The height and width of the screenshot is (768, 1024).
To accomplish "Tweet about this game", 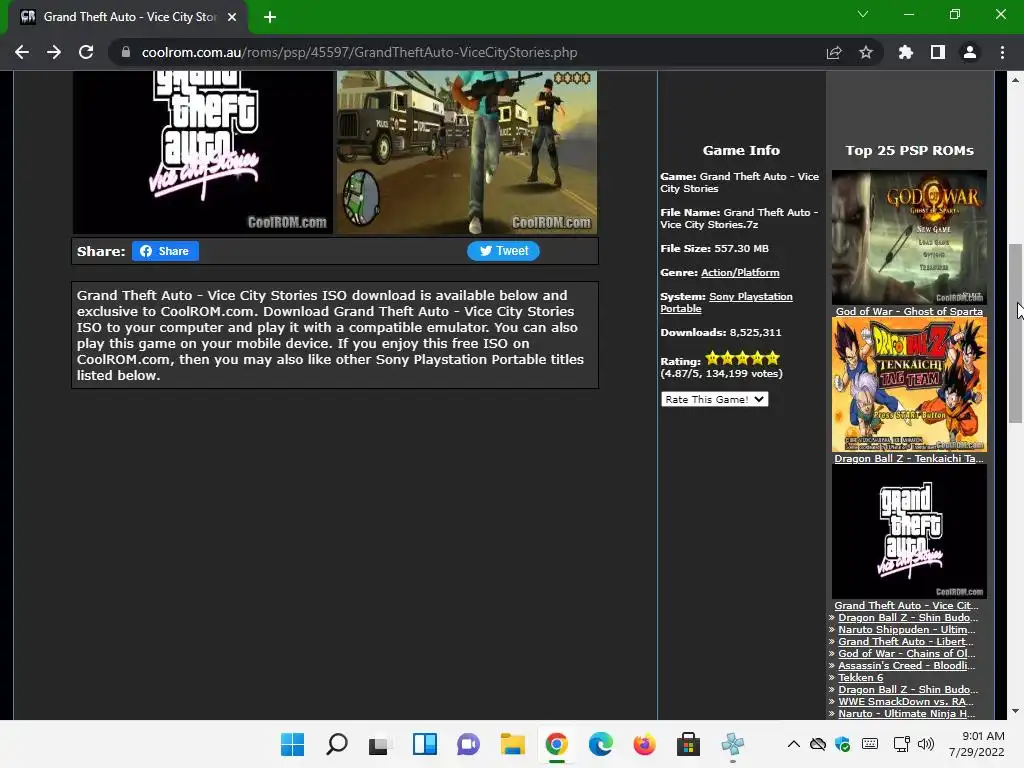I will tap(504, 251).
